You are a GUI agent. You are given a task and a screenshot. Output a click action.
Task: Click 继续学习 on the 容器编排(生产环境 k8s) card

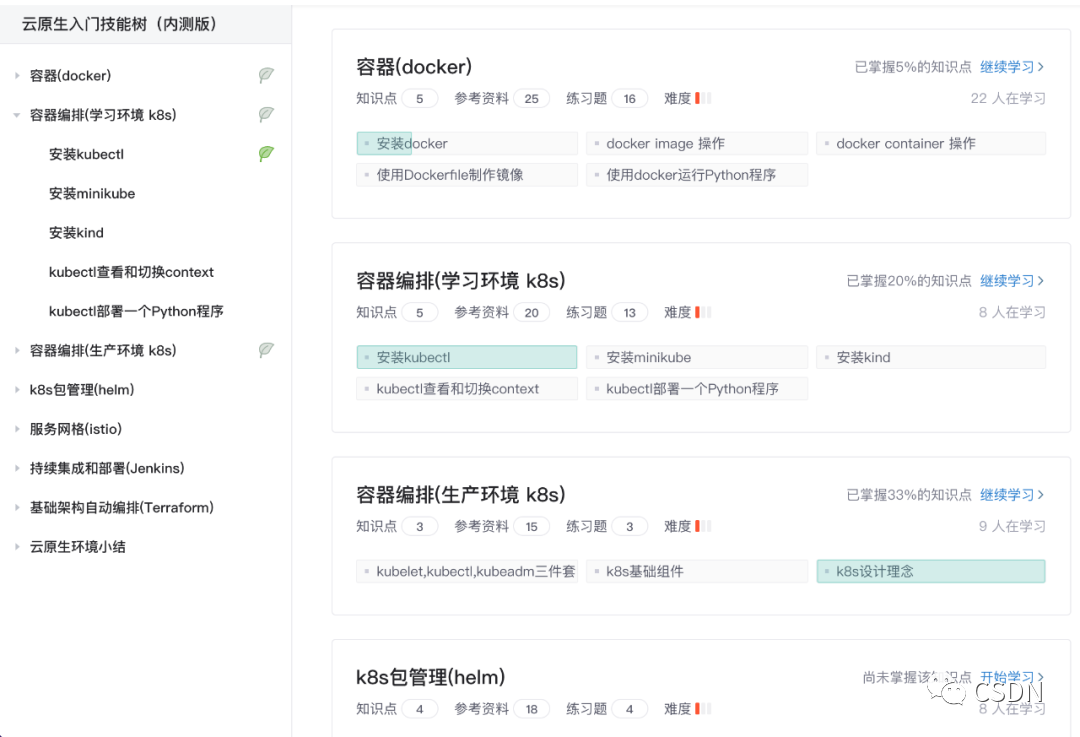pos(1012,495)
